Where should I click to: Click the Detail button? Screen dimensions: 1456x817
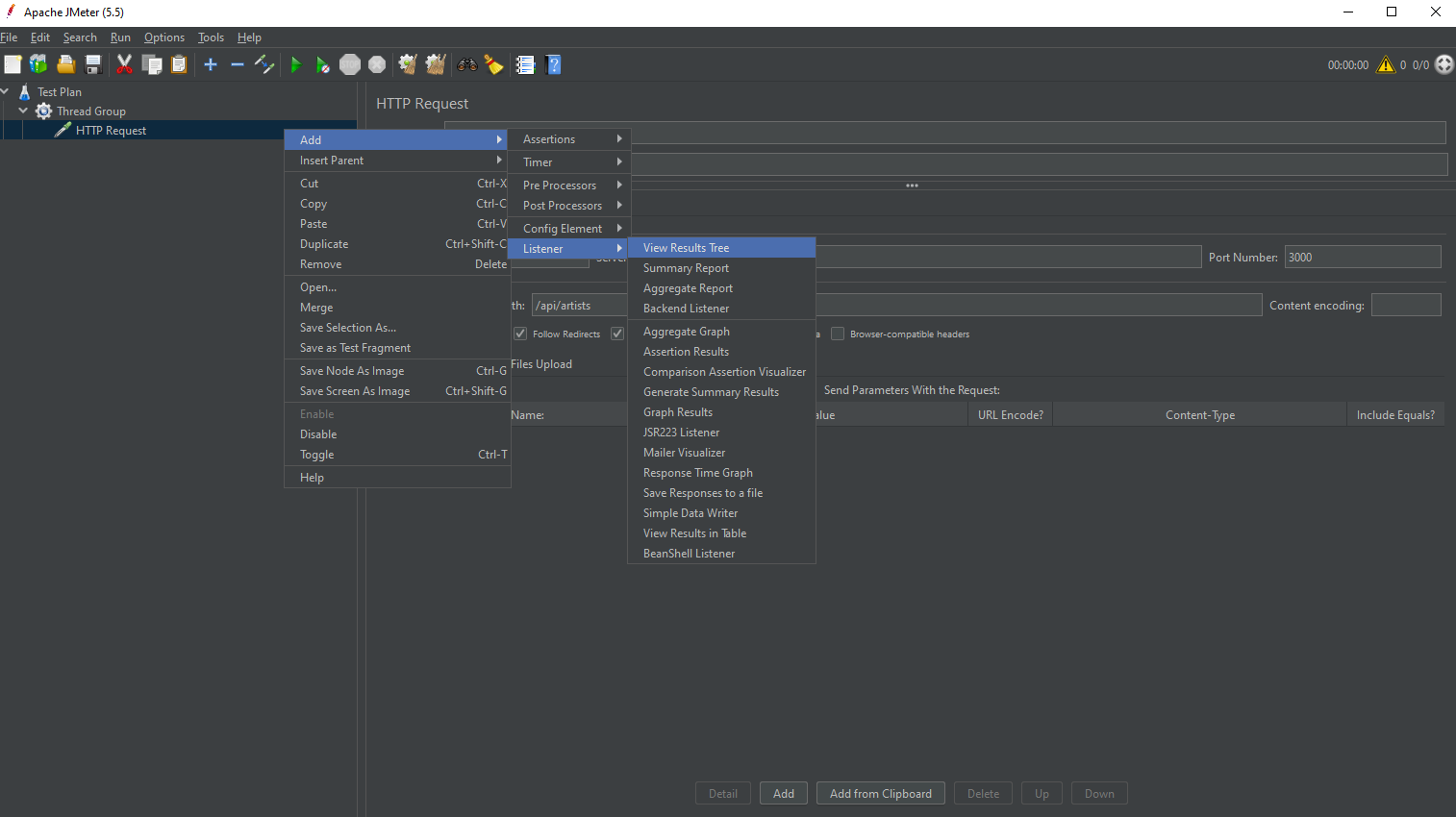click(723, 794)
